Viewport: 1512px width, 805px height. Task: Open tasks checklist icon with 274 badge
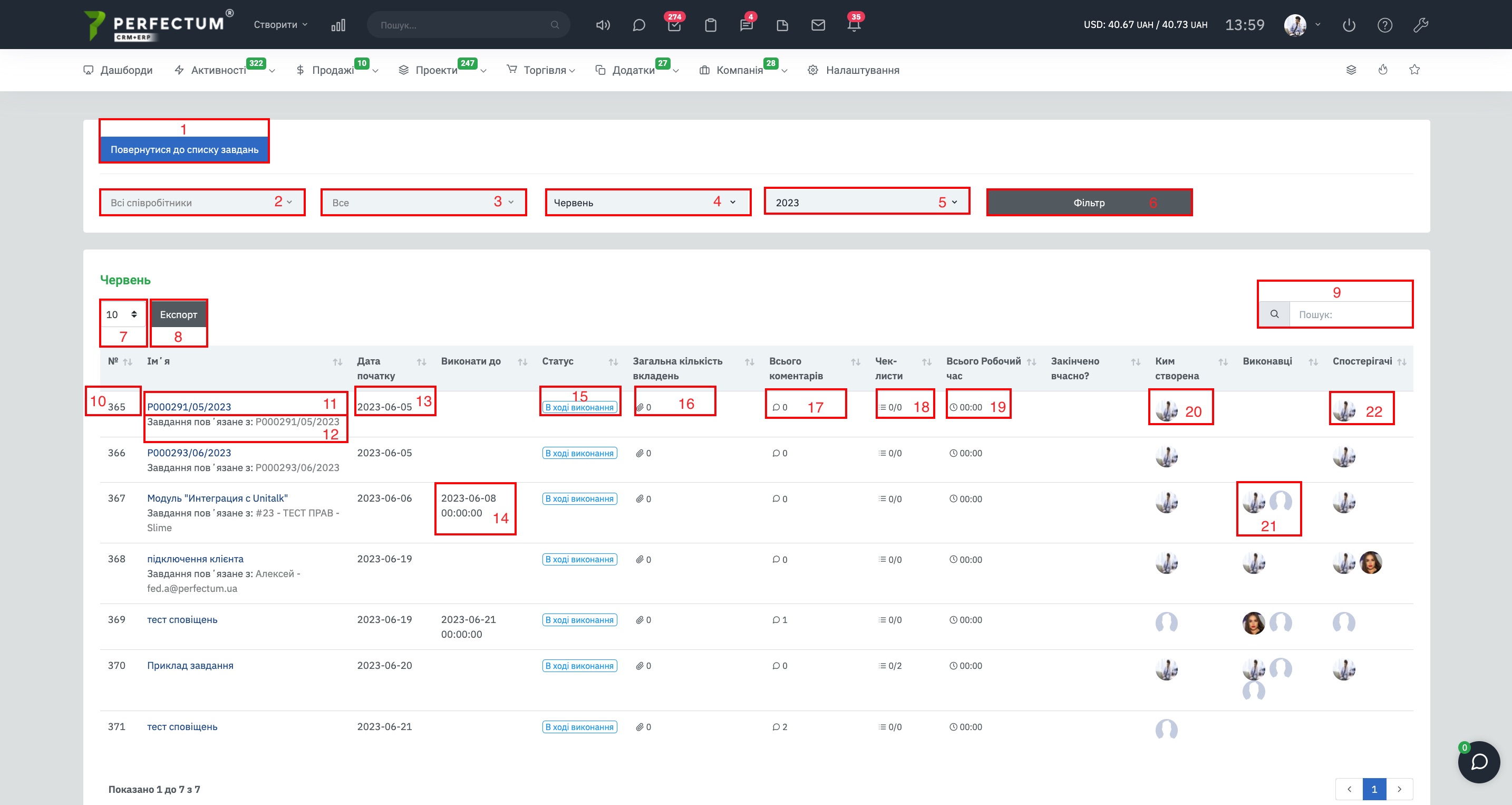(x=674, y=25)
